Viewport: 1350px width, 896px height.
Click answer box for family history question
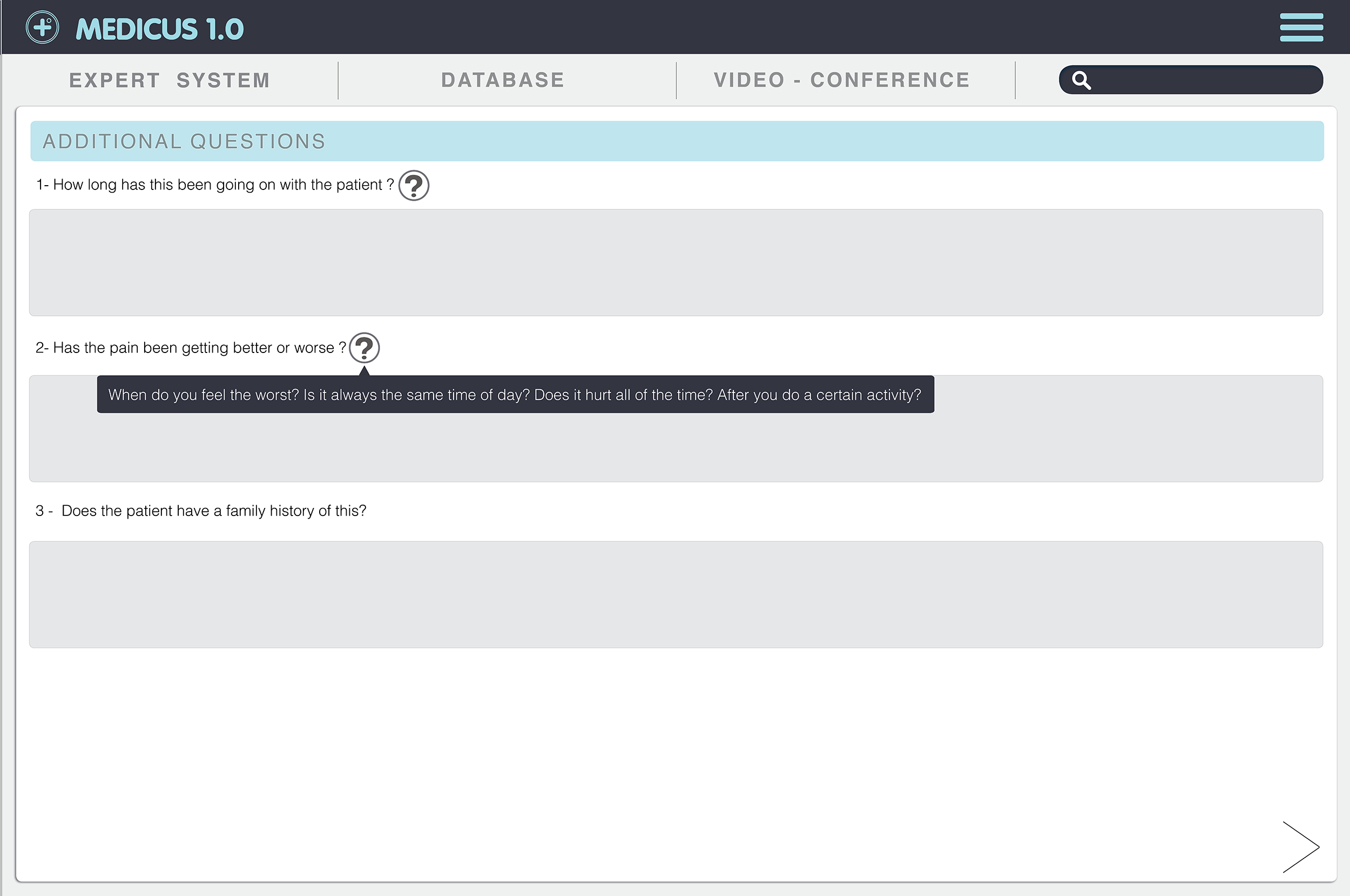tap(676, 594)
